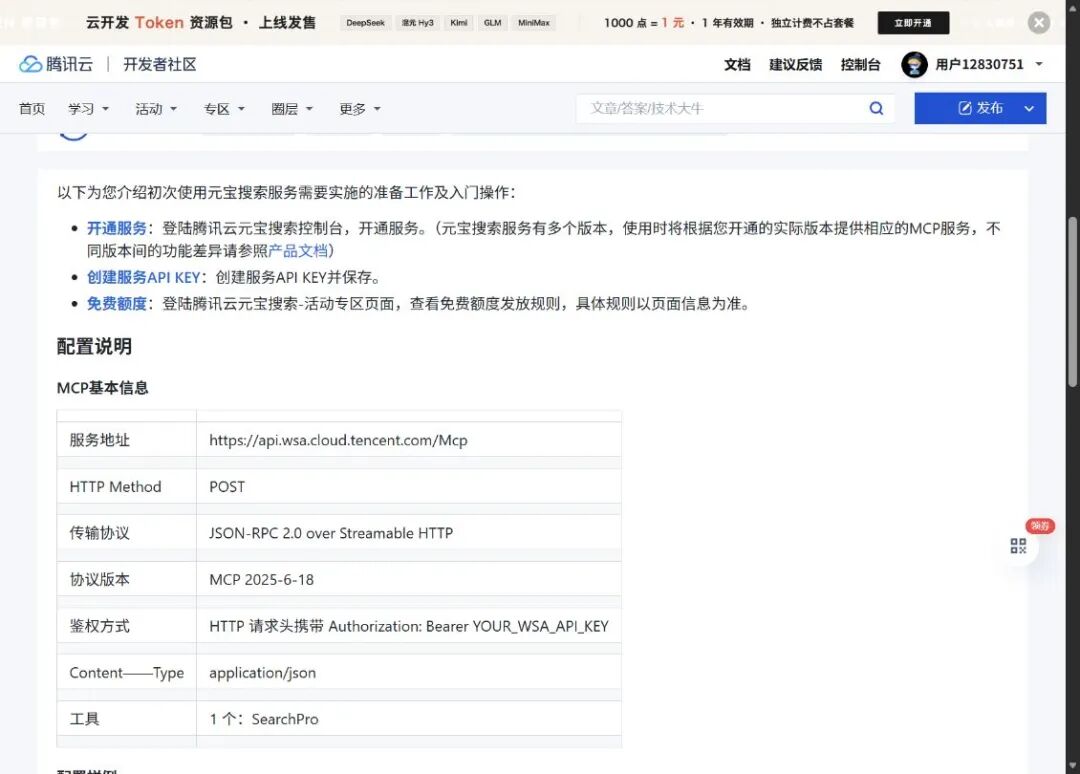Viewport: 1080px width, 774px height.
Task: Close the top promotional banner
Action: [x=1039, y=23]
